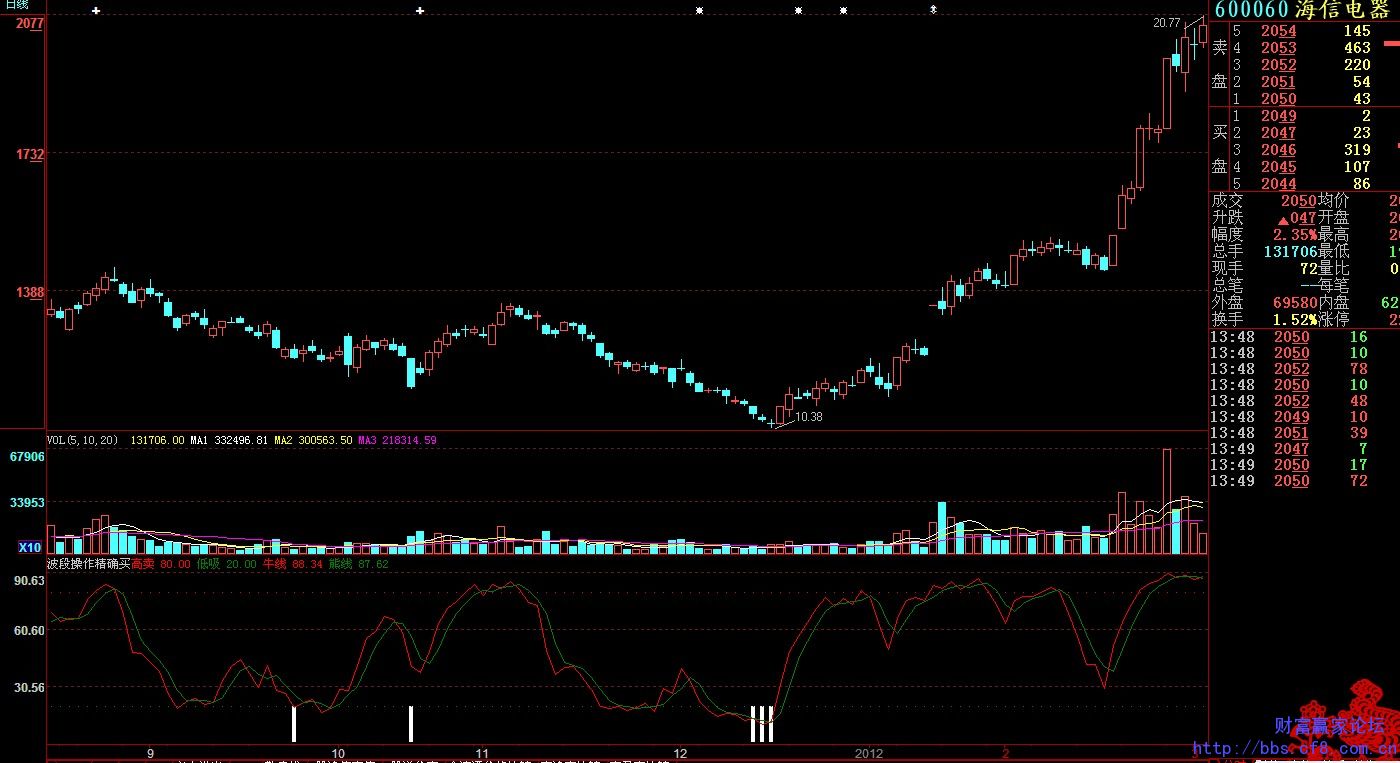Click the 1732 price axis label

click(x=29, y=154)
